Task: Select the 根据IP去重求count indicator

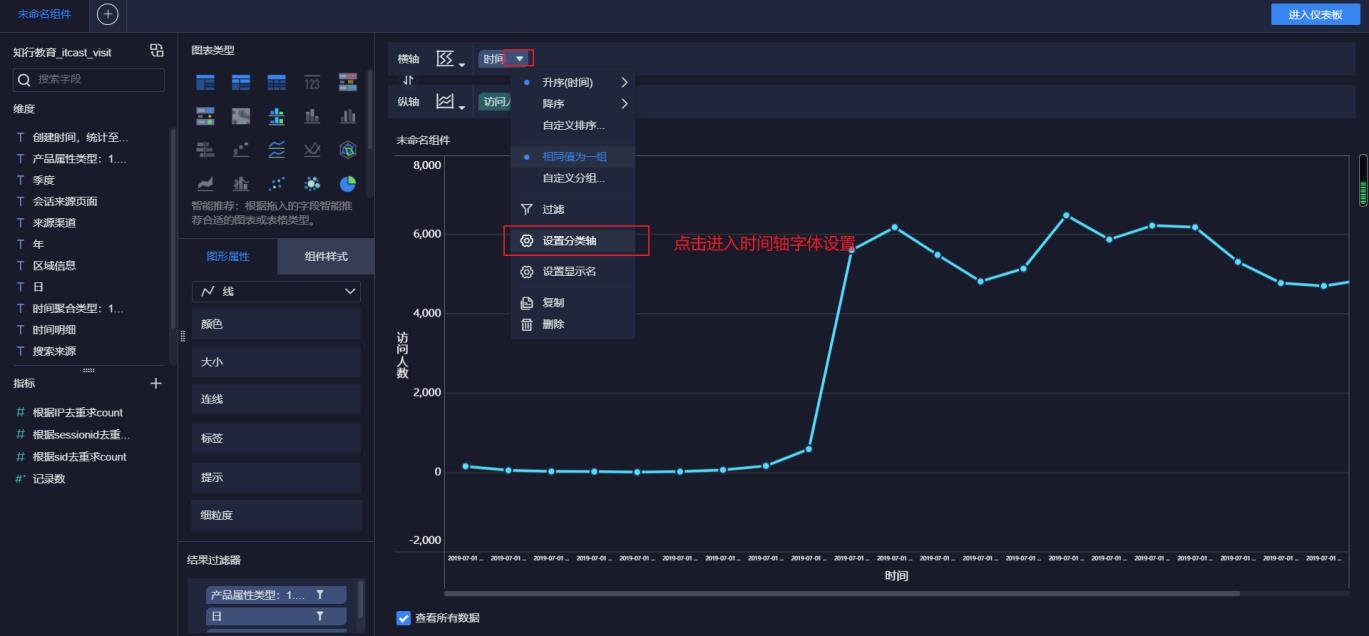Action: point(80,412)
